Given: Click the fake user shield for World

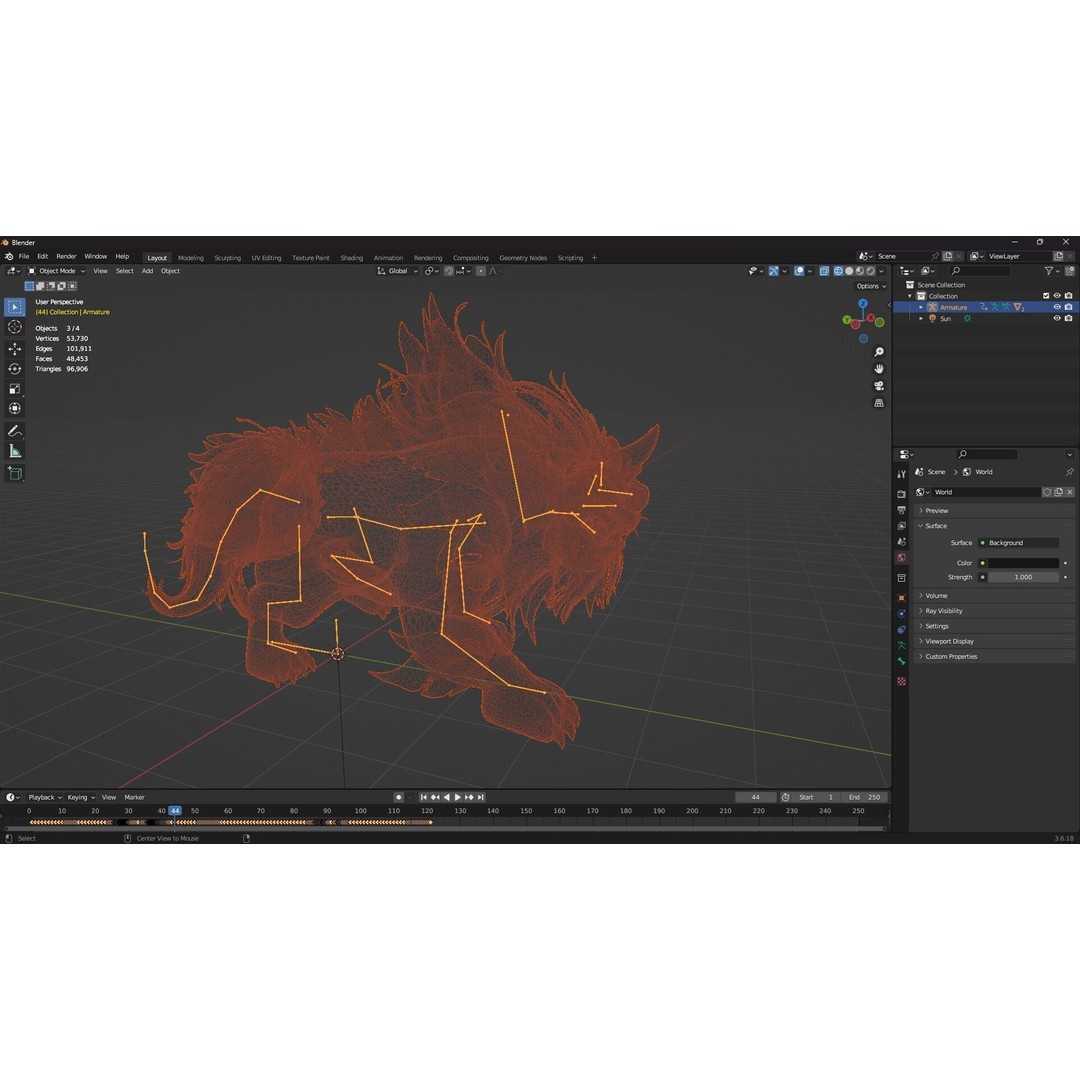Looking at the screenshot, I should pyautogui.click(x=1047, y=492).
